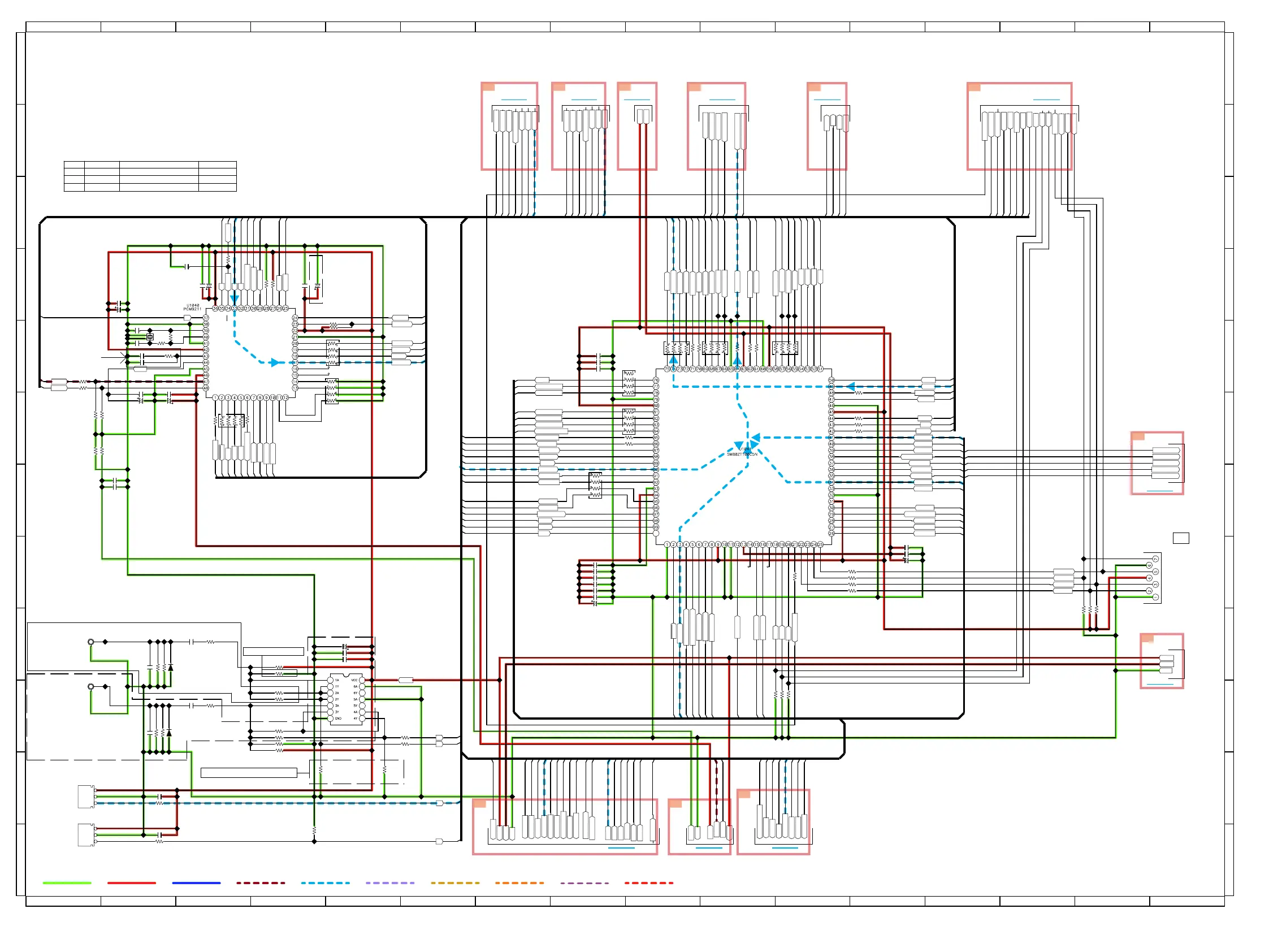Click pin 48 of the PCM9211 chip

pyautogui.click(x=206, y=388)
